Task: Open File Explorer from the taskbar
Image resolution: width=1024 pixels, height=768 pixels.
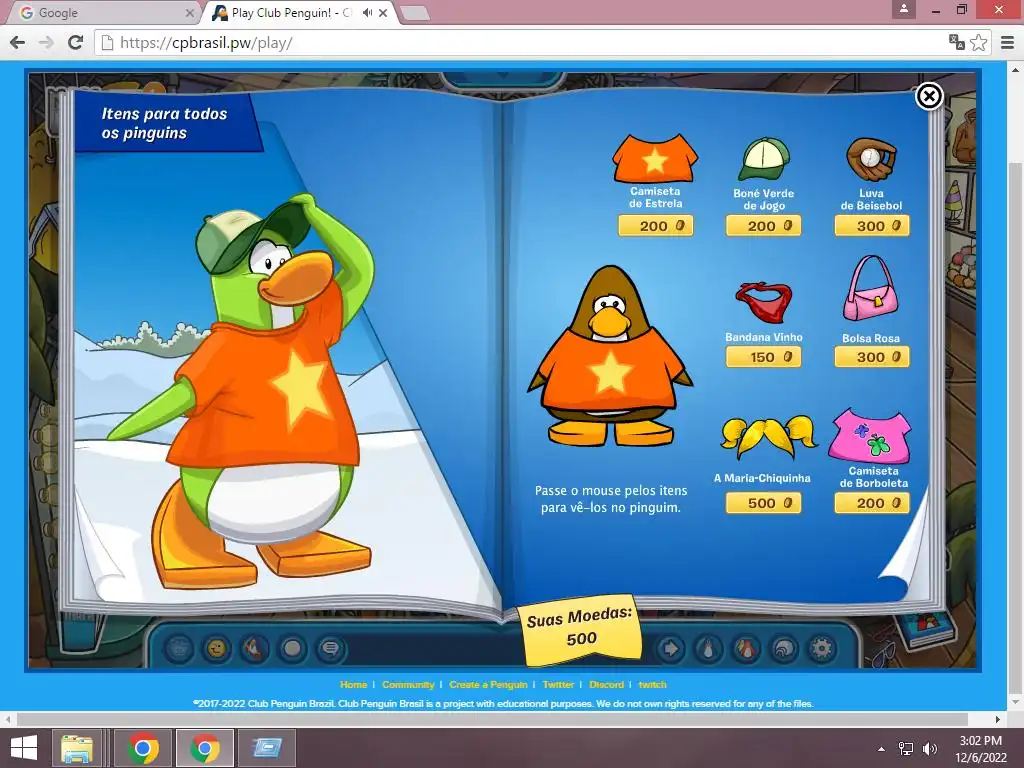Action: [77, 748]
